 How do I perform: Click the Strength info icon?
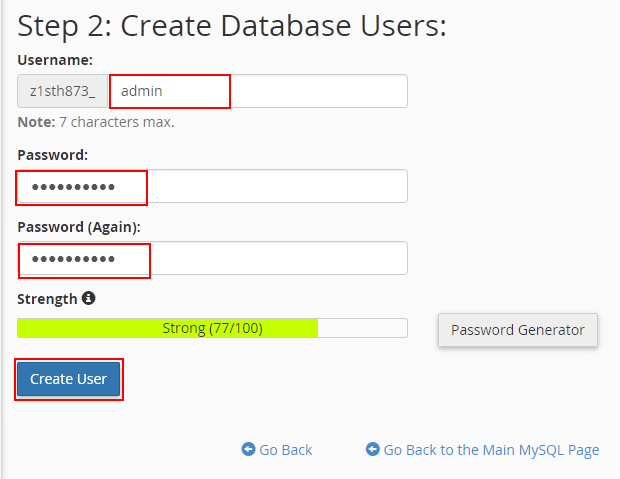coord(89,298)
